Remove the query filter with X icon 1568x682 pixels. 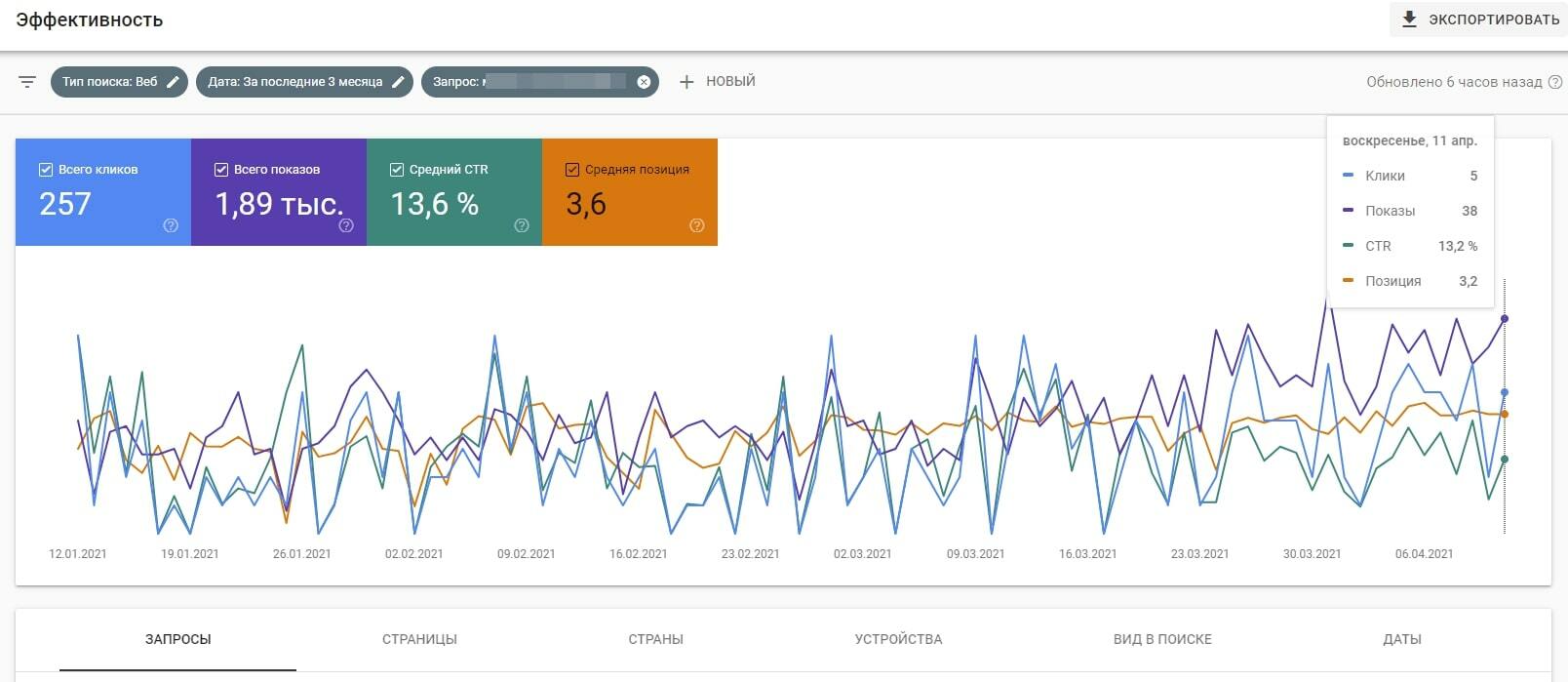pyautogui.click(x=644, y=82)
